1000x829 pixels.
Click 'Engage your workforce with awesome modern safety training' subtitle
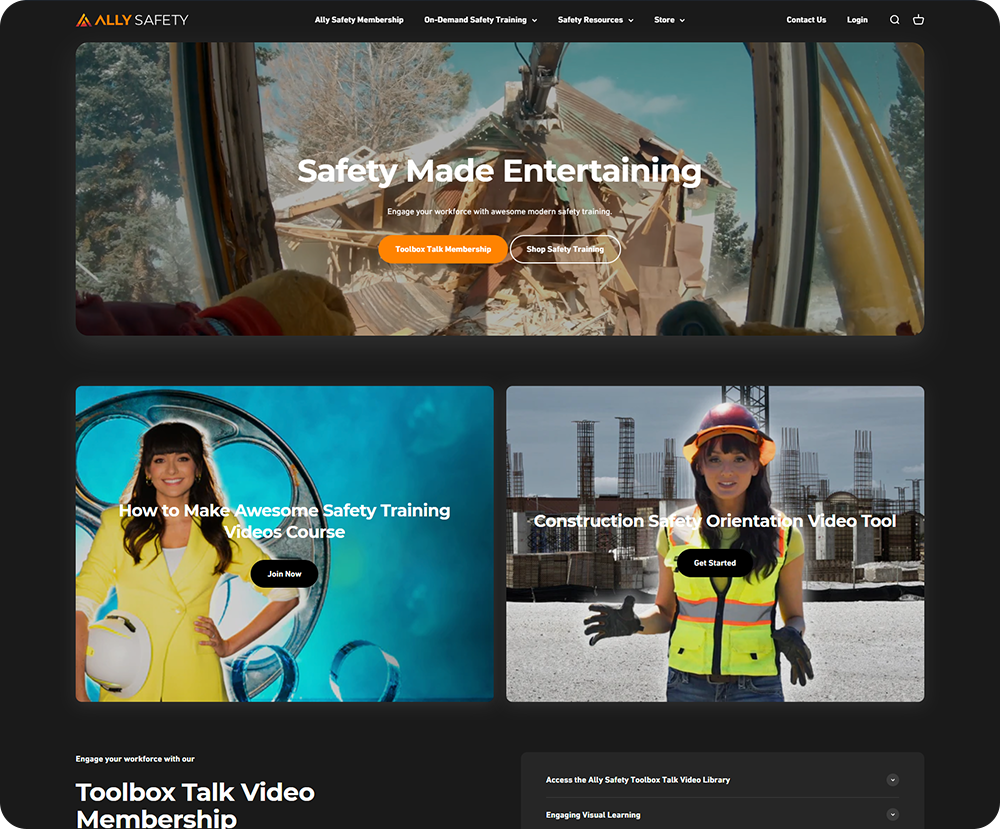click(499, 212)
